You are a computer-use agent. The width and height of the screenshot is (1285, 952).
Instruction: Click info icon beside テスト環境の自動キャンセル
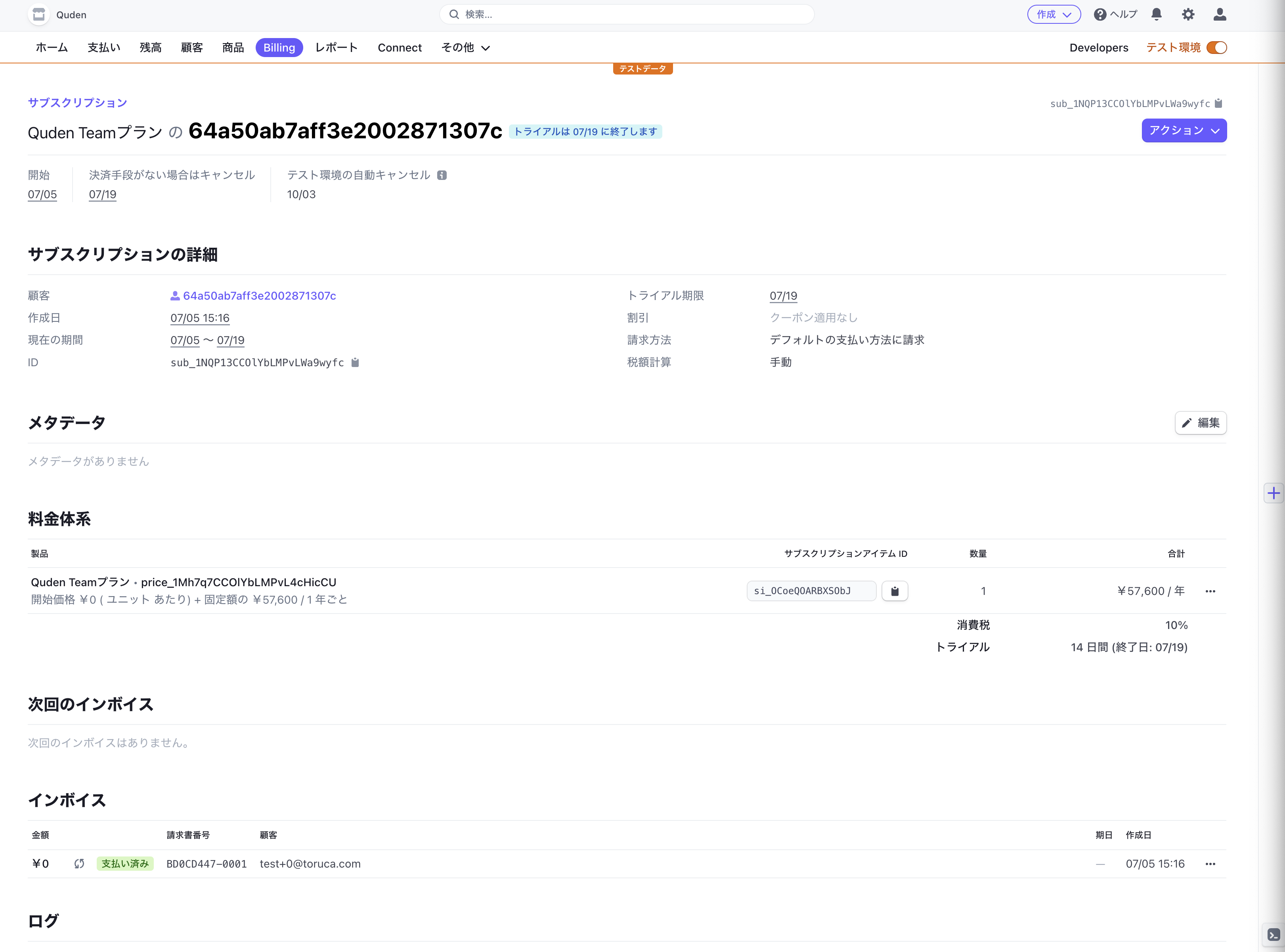click(x=442, y=175)
